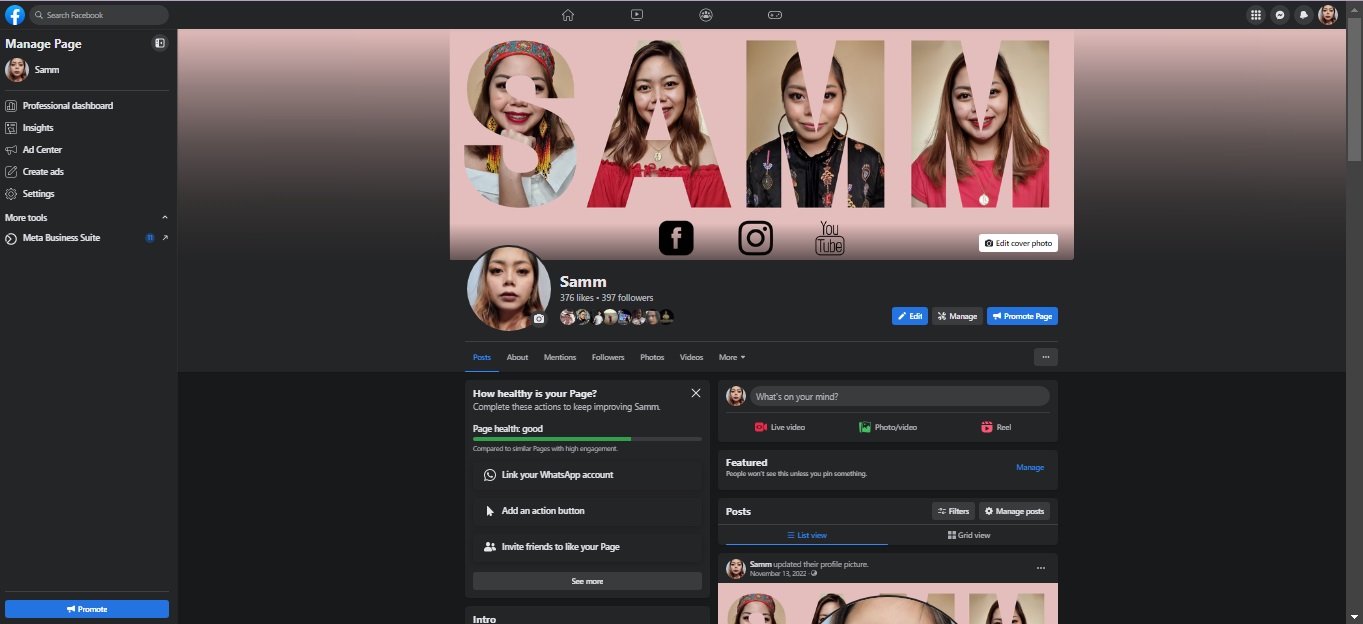Screen dimensions: 1363x624
Task: Switch to the Mentions tab
Action: (x=560, y=357)
